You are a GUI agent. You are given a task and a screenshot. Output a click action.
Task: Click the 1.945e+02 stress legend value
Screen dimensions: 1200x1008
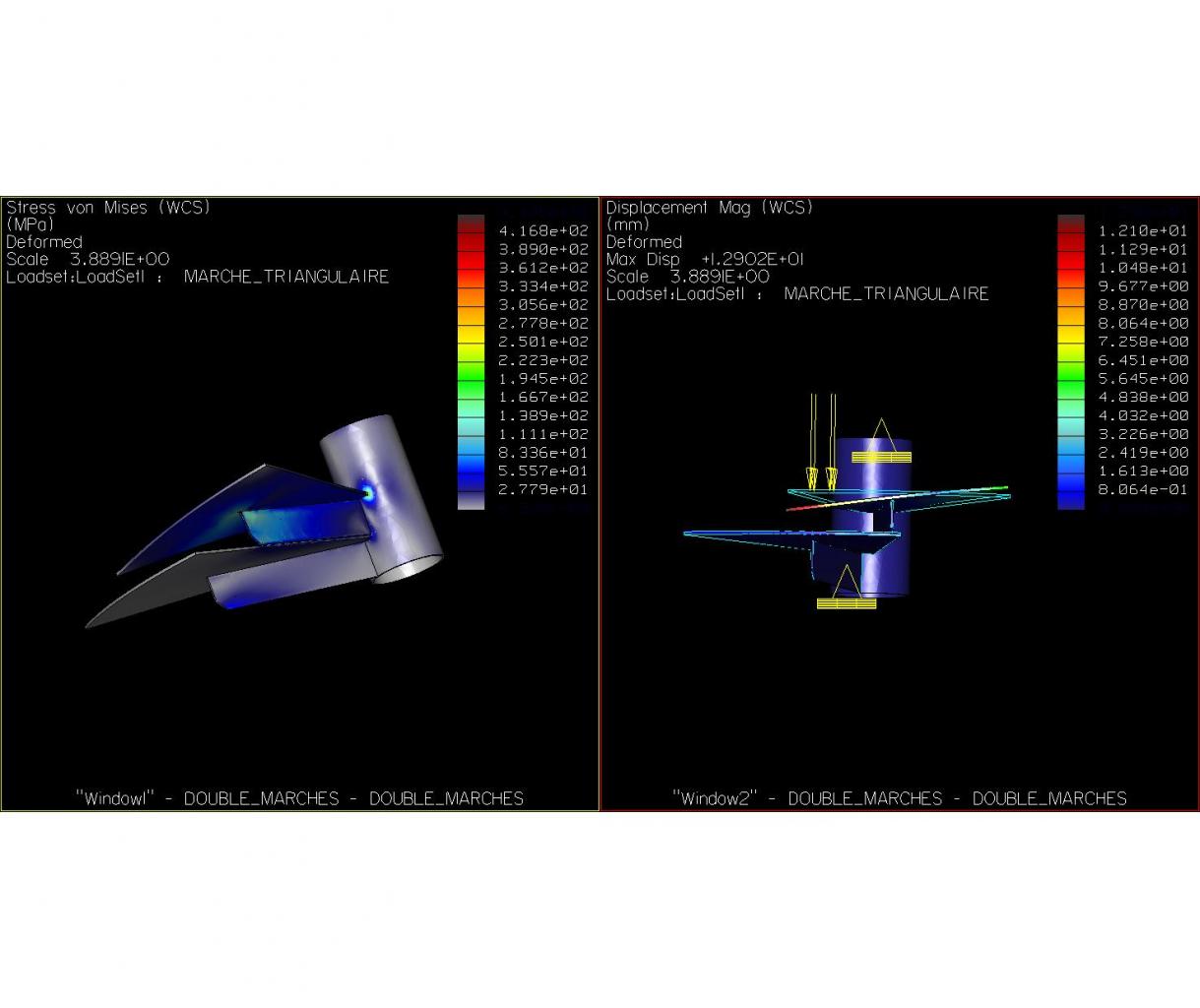click(x=543, y=379)
